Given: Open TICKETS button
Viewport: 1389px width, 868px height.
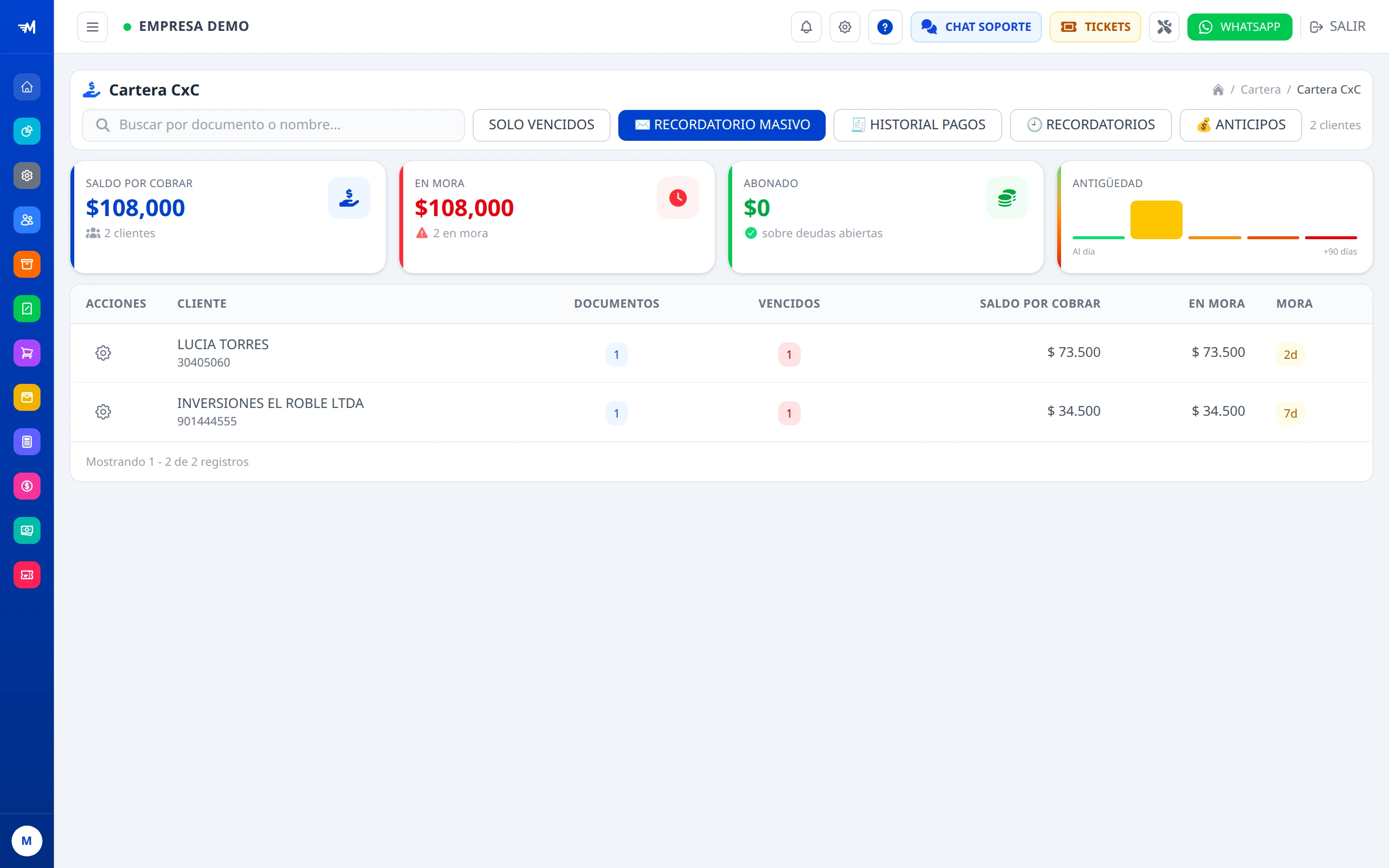Looking at the screenshot, I should tap(1095, 27).
